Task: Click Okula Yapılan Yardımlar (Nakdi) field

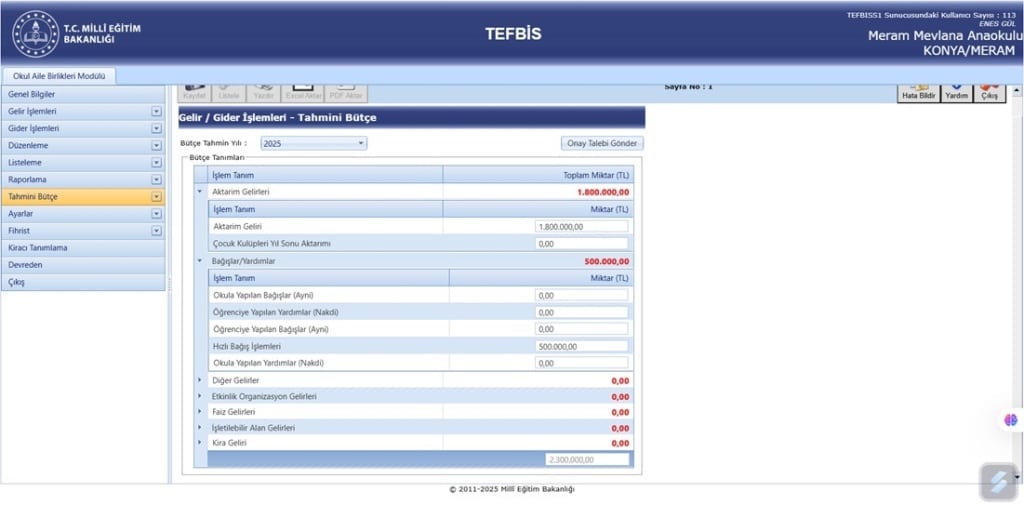Action: (581, 363)
